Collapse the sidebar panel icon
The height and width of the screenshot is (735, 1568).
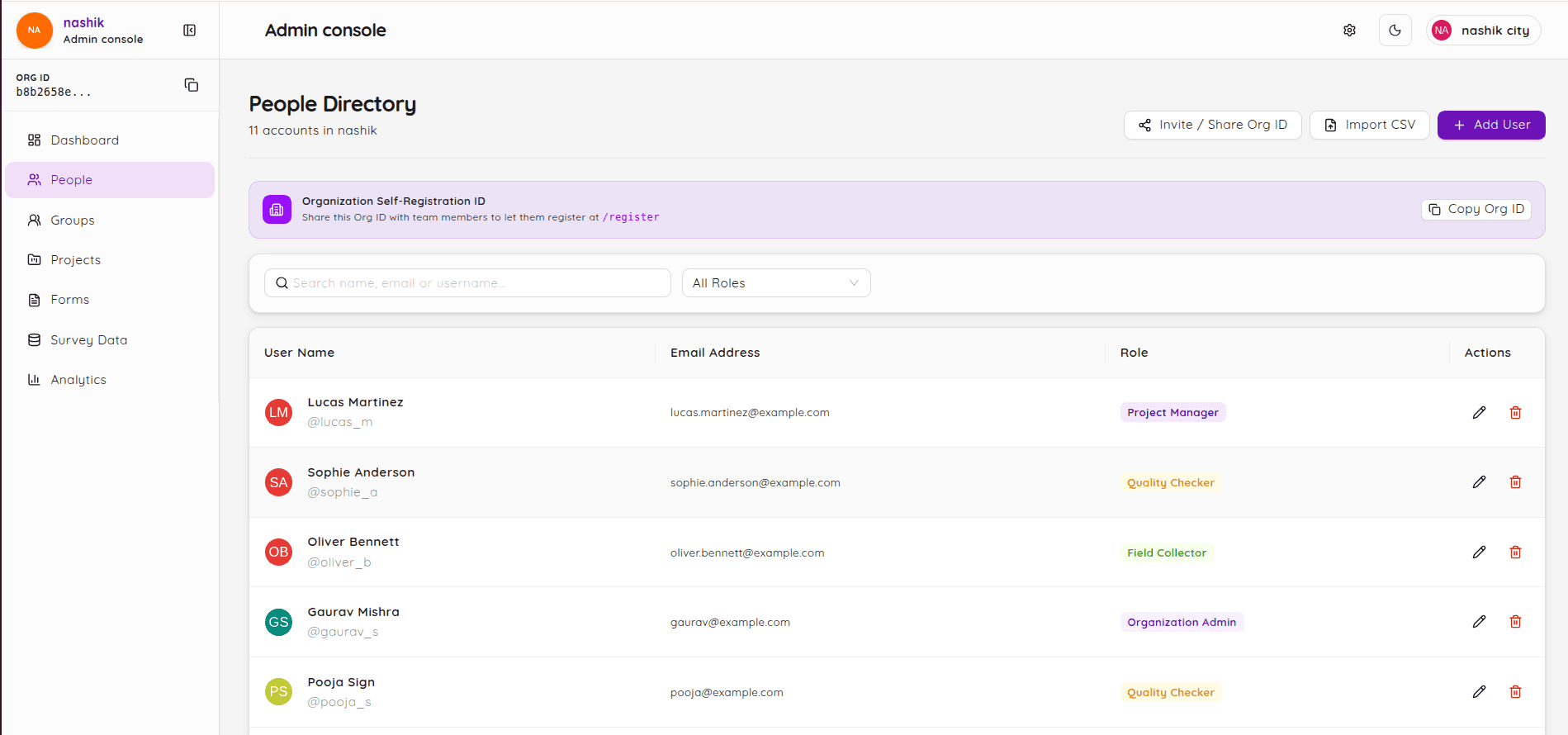[x=190, y=31]
